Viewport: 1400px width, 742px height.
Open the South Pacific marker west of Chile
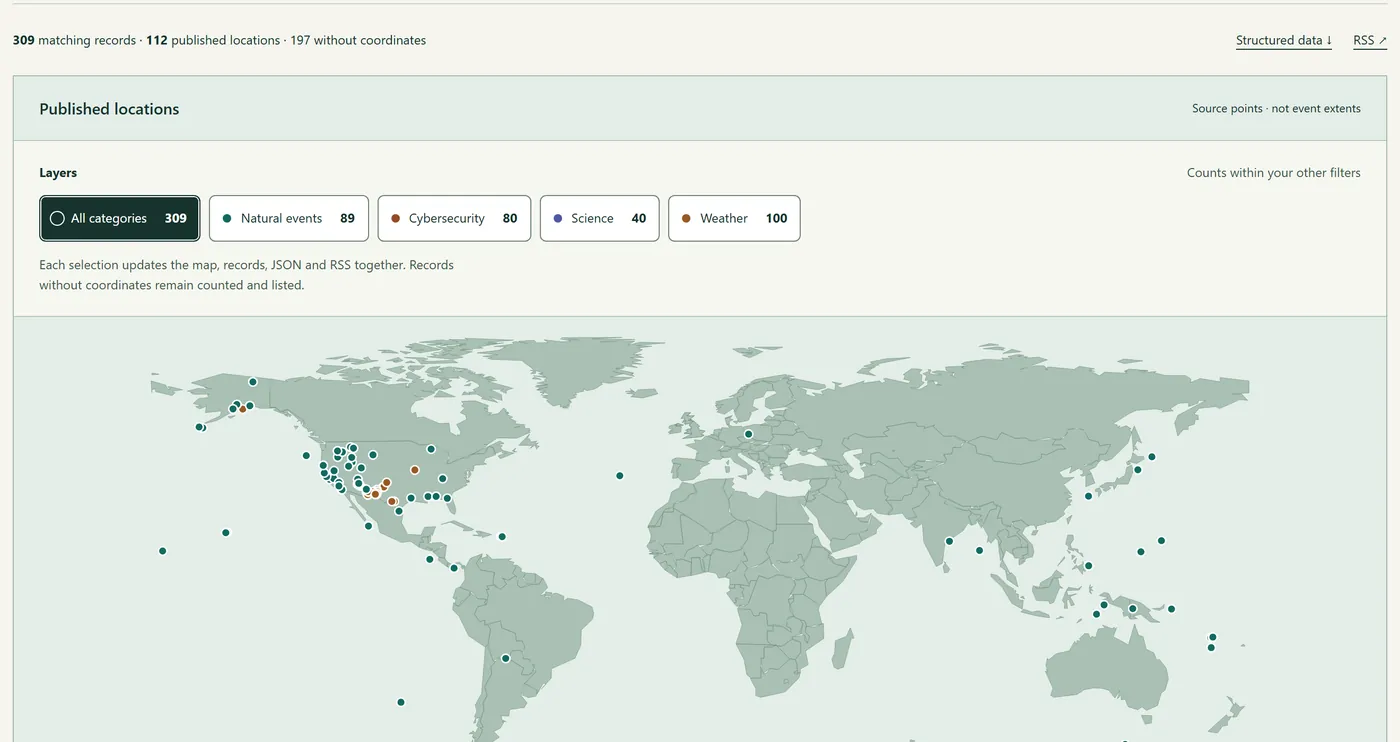(401, 702)
